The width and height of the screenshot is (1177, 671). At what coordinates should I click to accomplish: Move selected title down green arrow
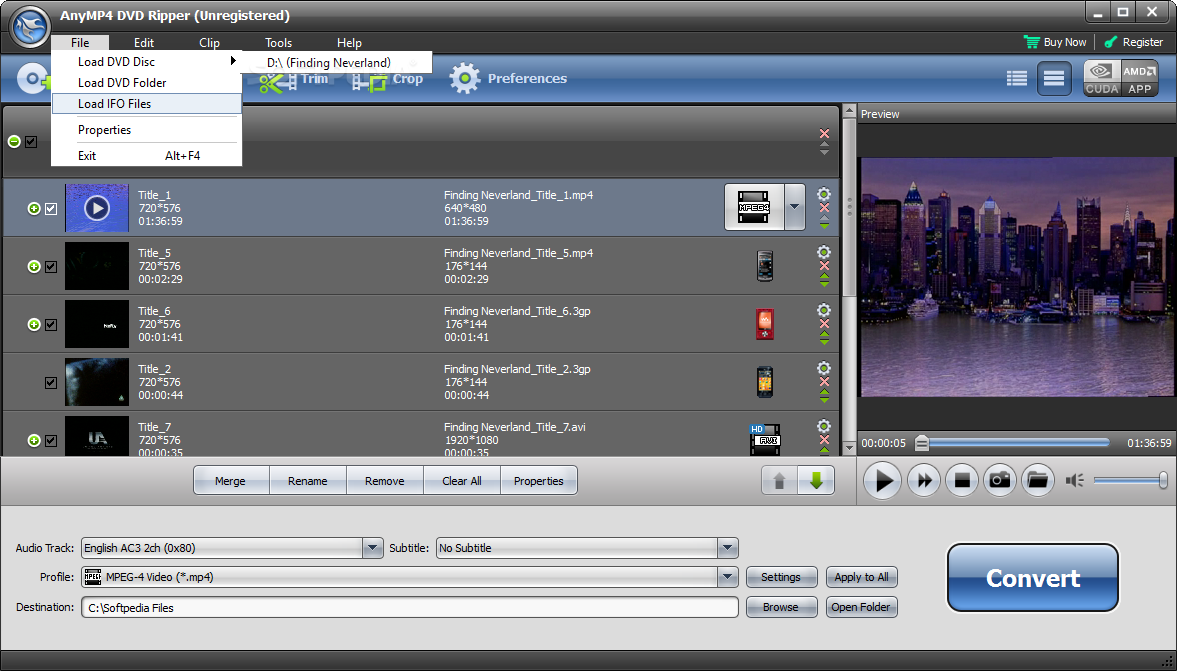pyautogui.click(x=817, y=481)
